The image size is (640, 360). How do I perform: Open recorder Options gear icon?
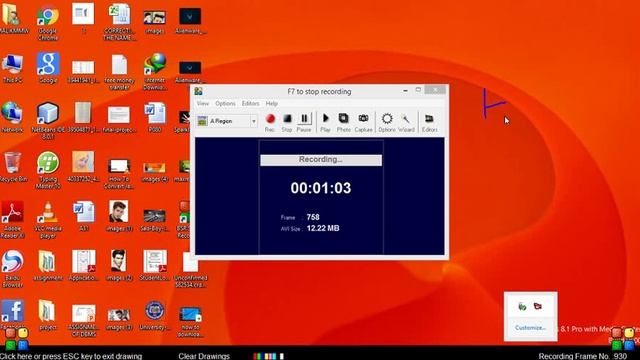click(387, 122)
